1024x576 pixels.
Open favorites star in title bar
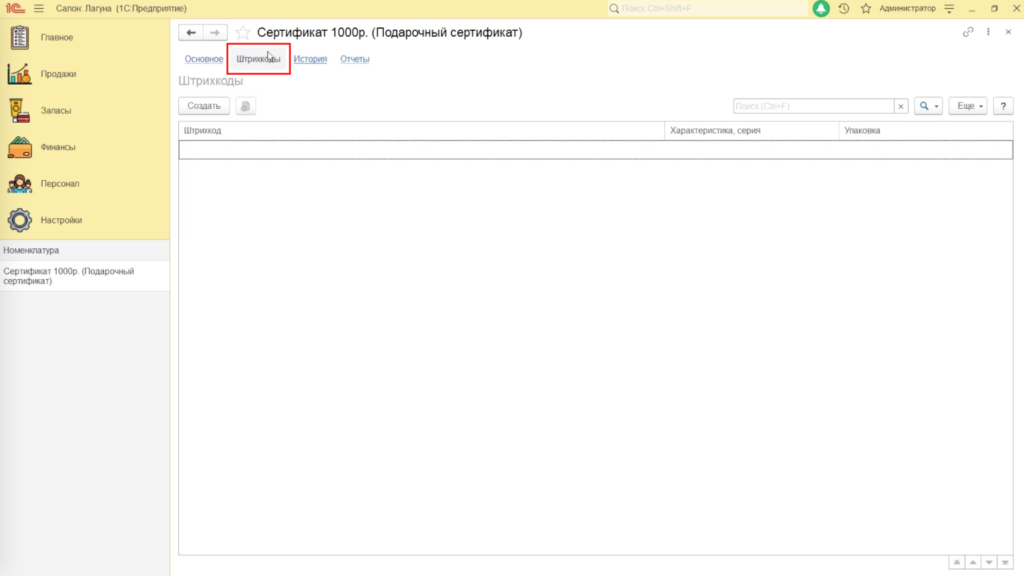[x=866, y=8]
